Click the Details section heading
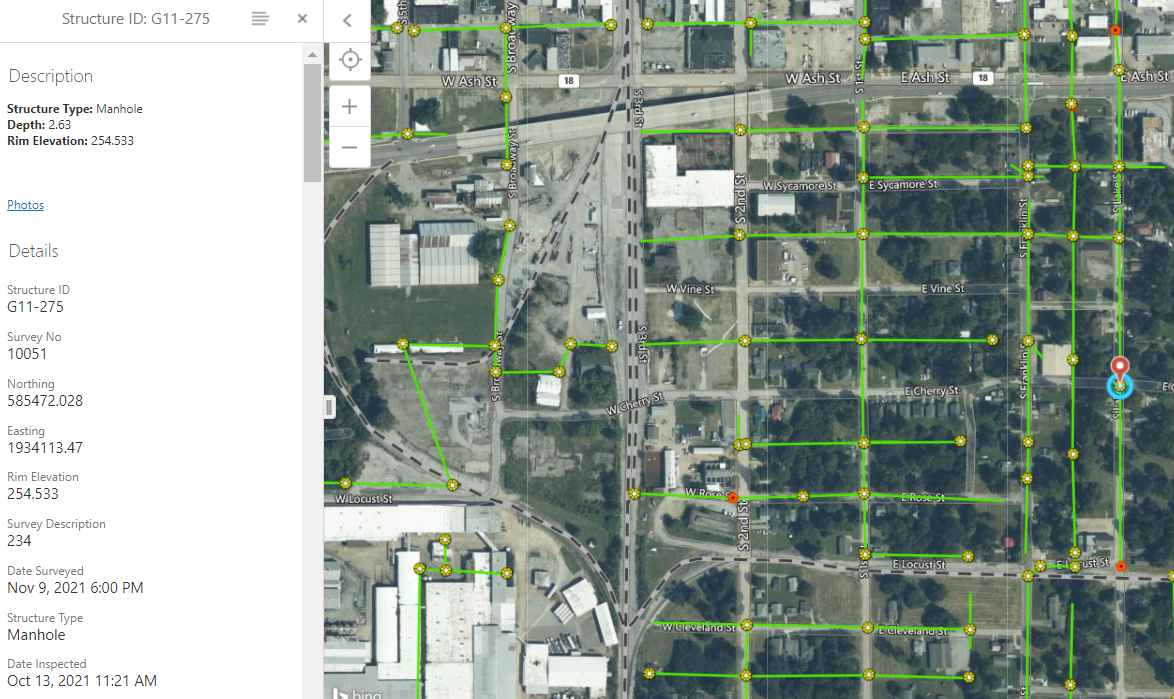Screen dimensions: 1174x699 [34, 251]
